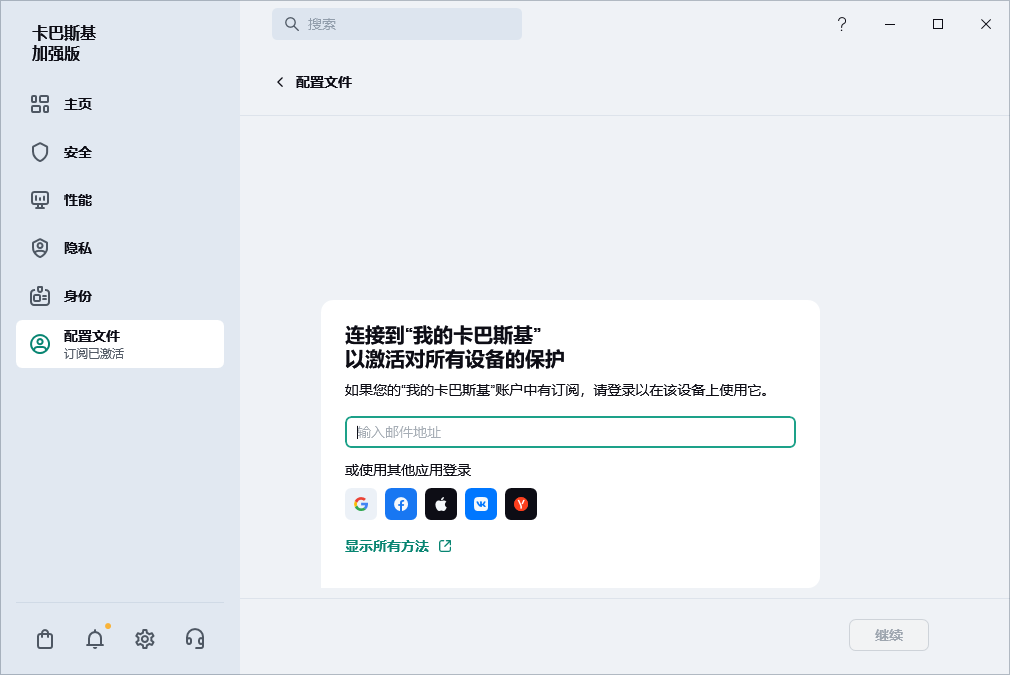Sign in with Yandex

tap(521, 504)
